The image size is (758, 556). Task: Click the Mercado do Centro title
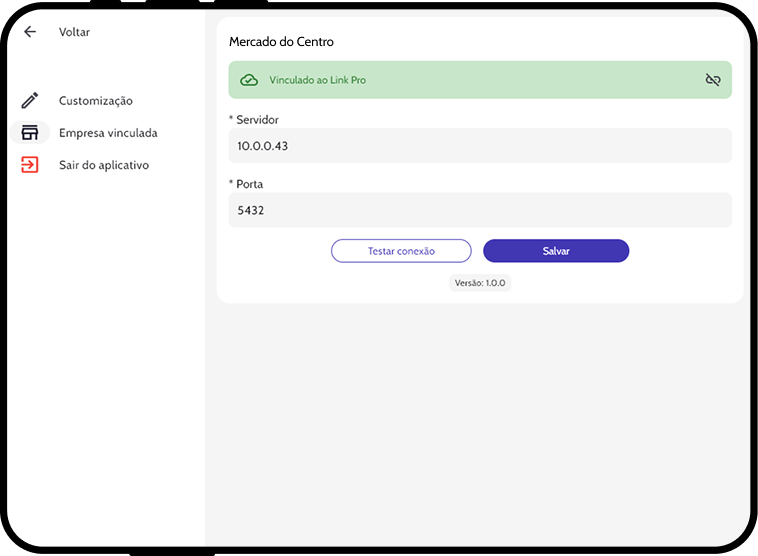click(x=281, y=42)
